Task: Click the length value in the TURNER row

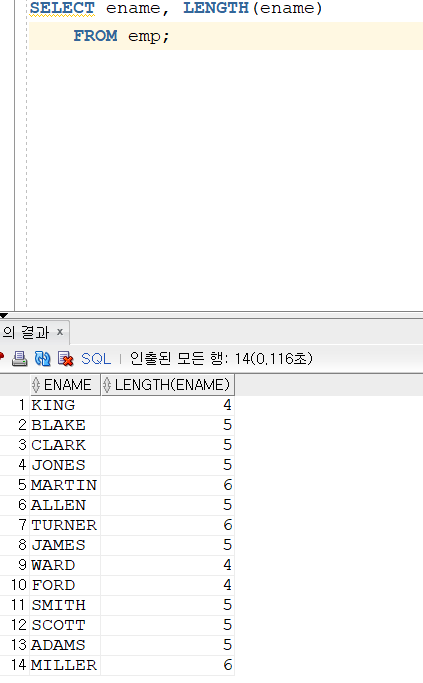Action: coord(168,525)
